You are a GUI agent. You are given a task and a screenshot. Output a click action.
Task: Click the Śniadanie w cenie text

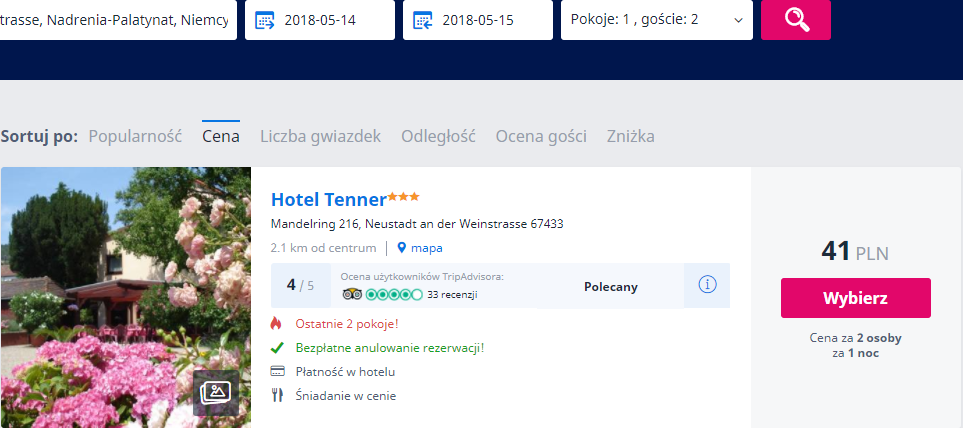tap(346, 395)
